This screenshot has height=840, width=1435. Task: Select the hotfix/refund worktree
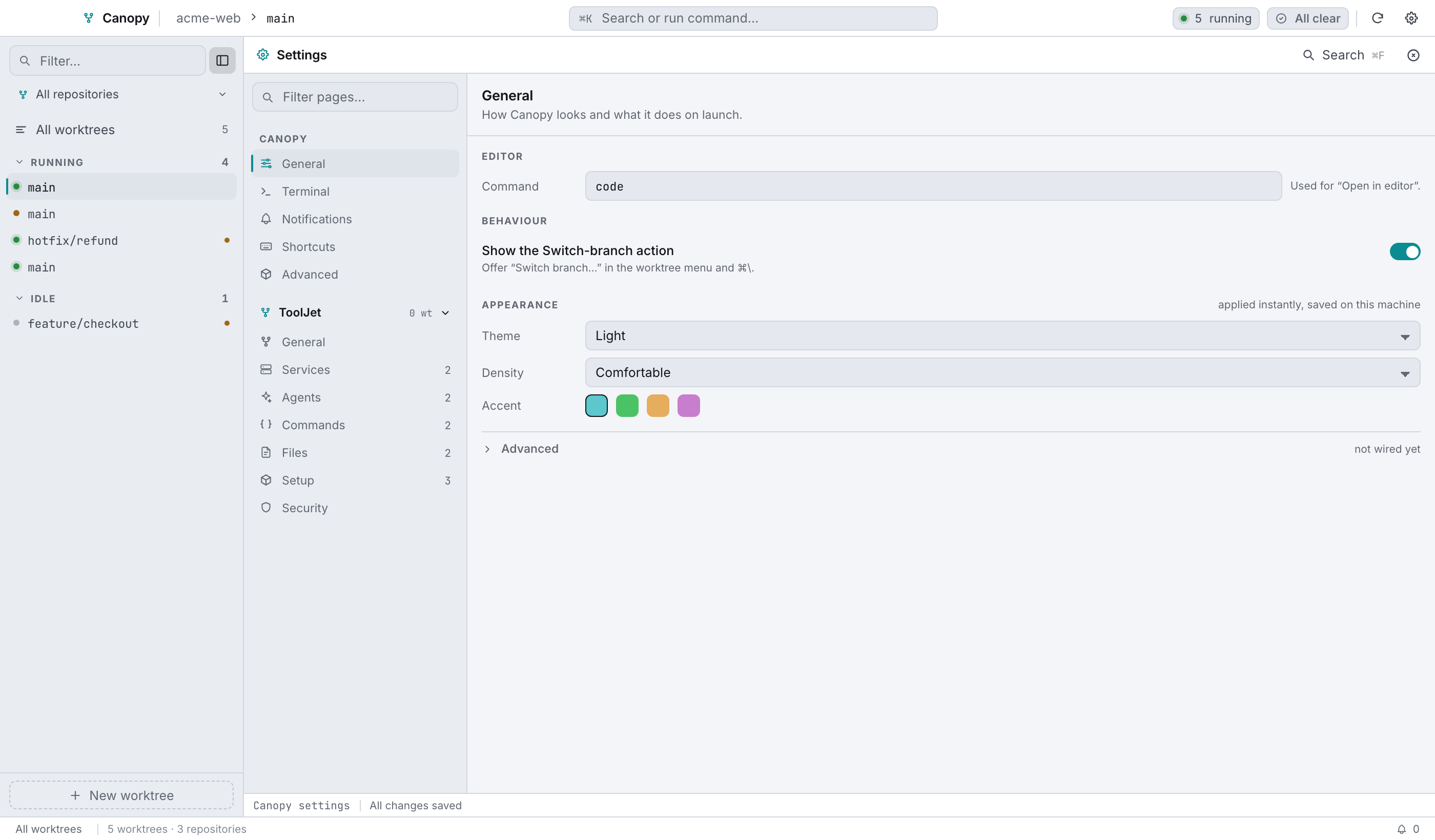click(x=121, y=240)
